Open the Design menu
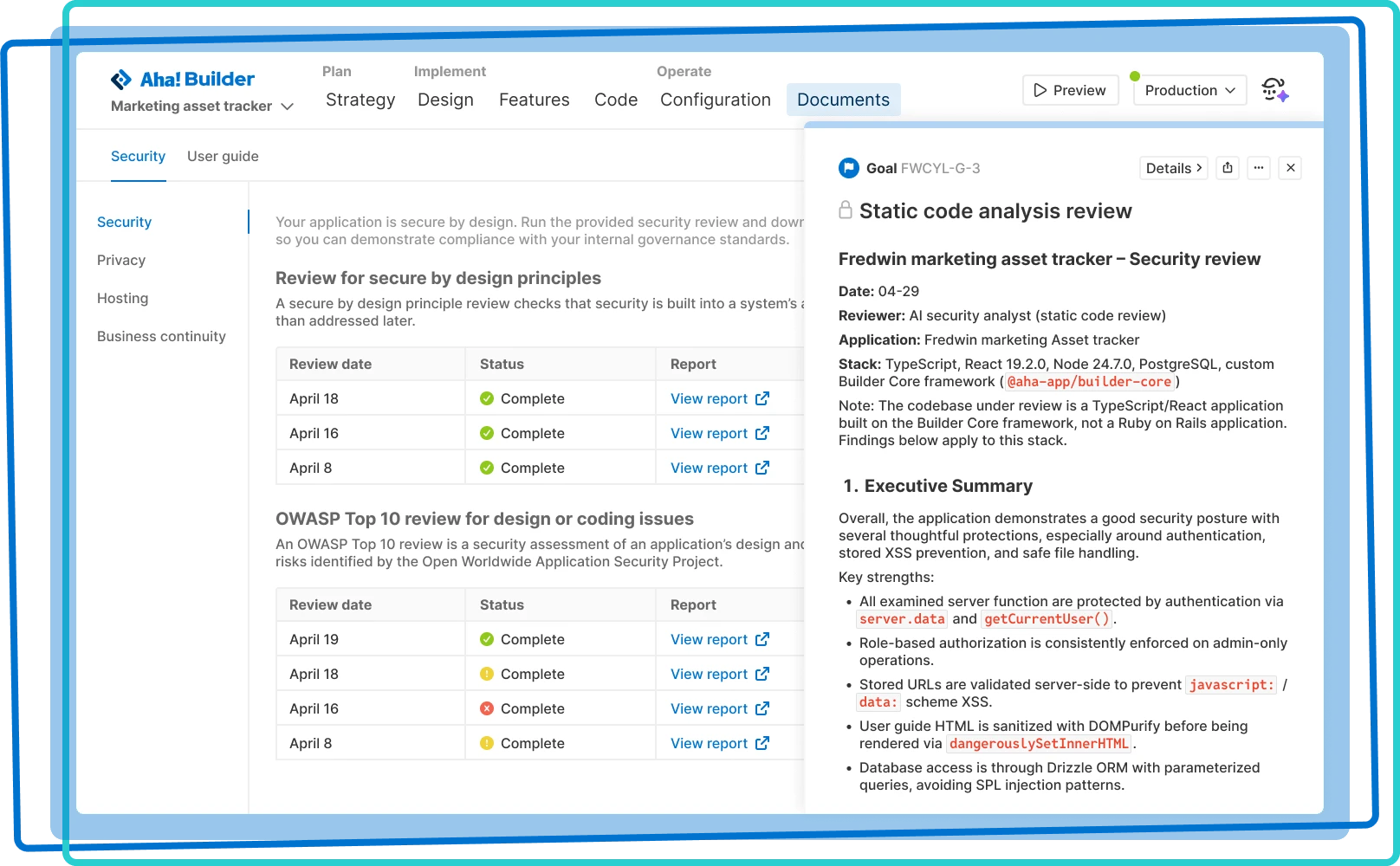Viewport: 1400px width, 866px height. tap(445, 100)
